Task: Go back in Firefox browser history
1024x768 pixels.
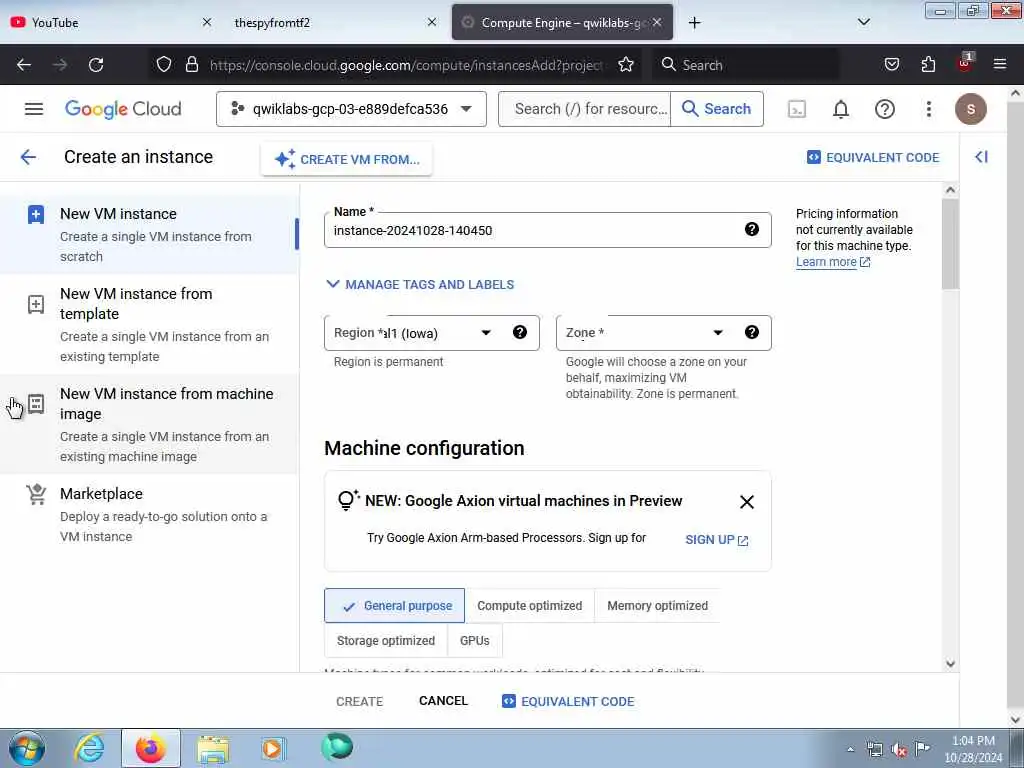Action: (x=24, y=65)
